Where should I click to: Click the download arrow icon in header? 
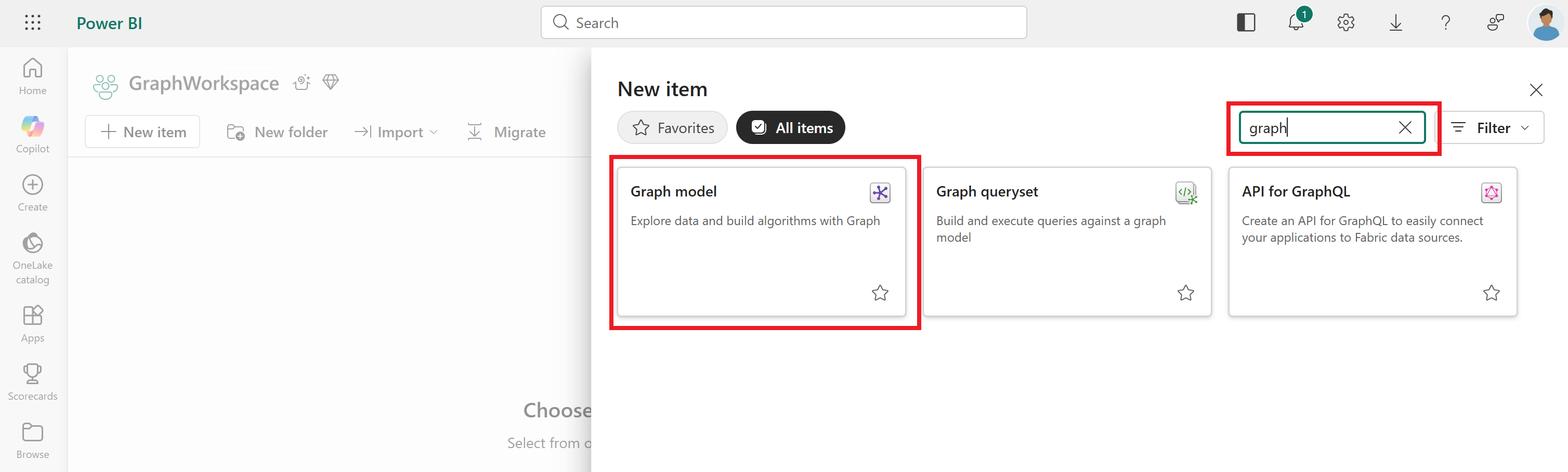click(x=1396, y=23)
